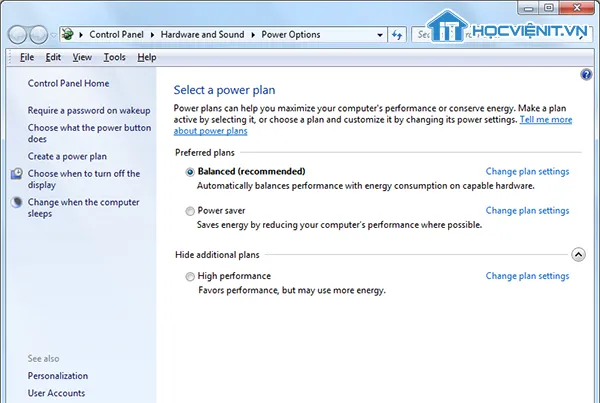
Task: Click shield icon next to turn off display
Action: coord(17,174)
